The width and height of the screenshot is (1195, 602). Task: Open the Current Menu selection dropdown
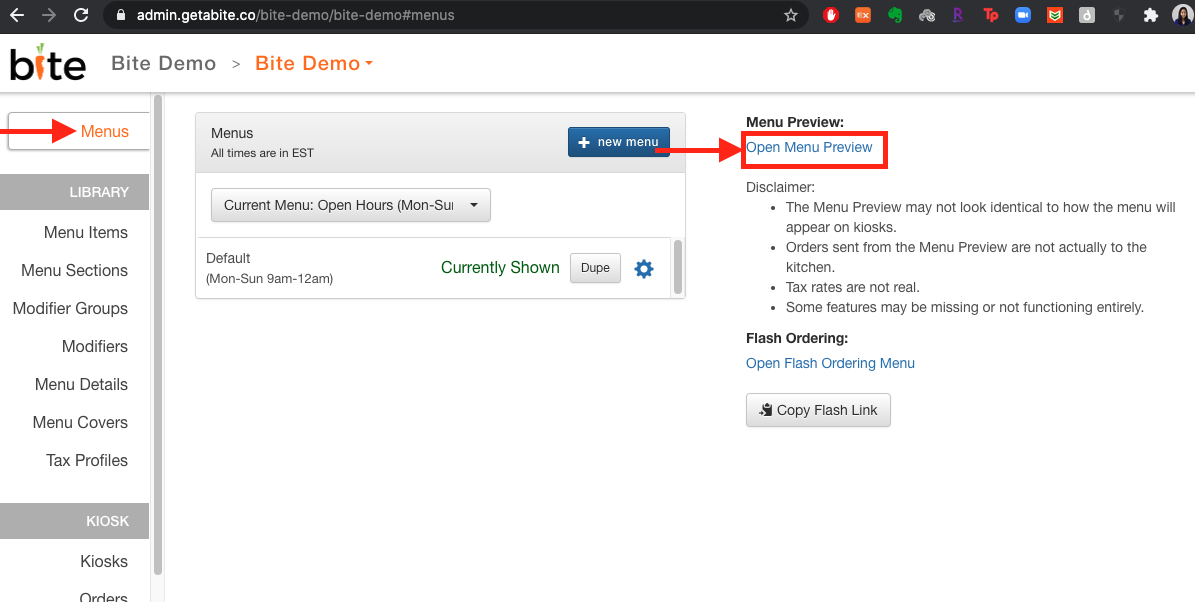point(350,204)
